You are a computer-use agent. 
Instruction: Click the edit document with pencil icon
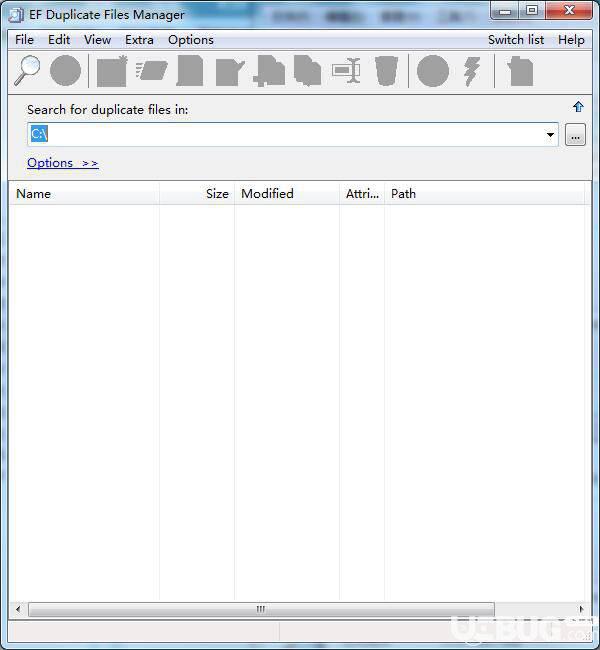(230, 72)
